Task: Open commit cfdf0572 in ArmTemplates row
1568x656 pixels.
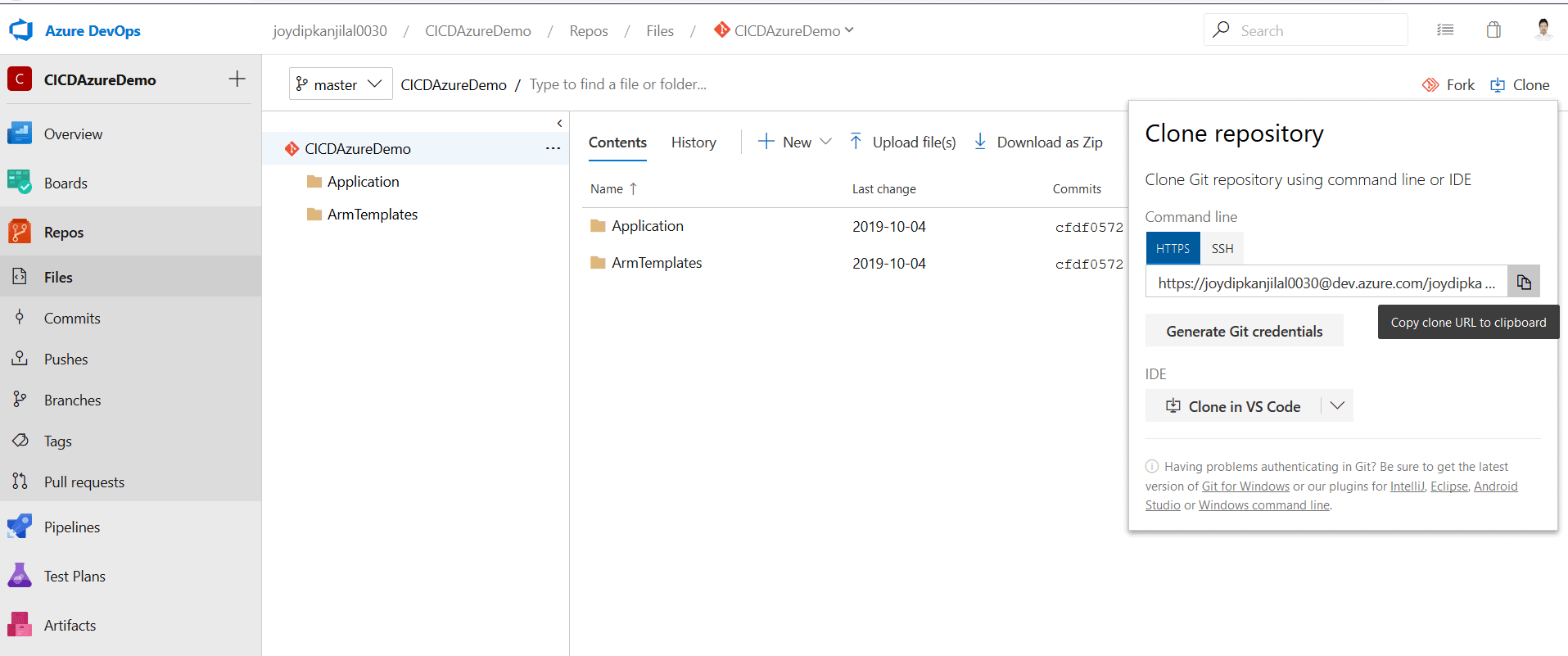Action: [x=1089, y=264]
